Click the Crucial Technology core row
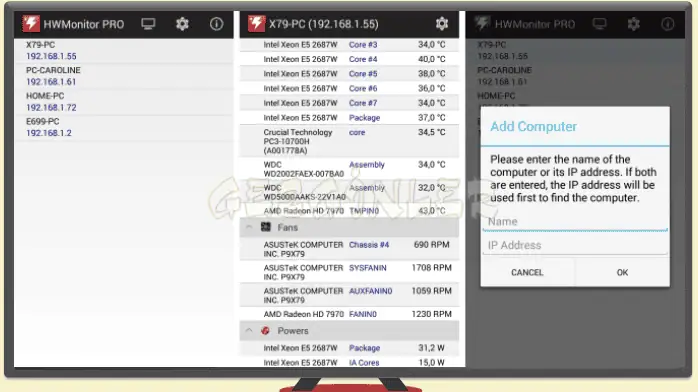 click(349, 141)
